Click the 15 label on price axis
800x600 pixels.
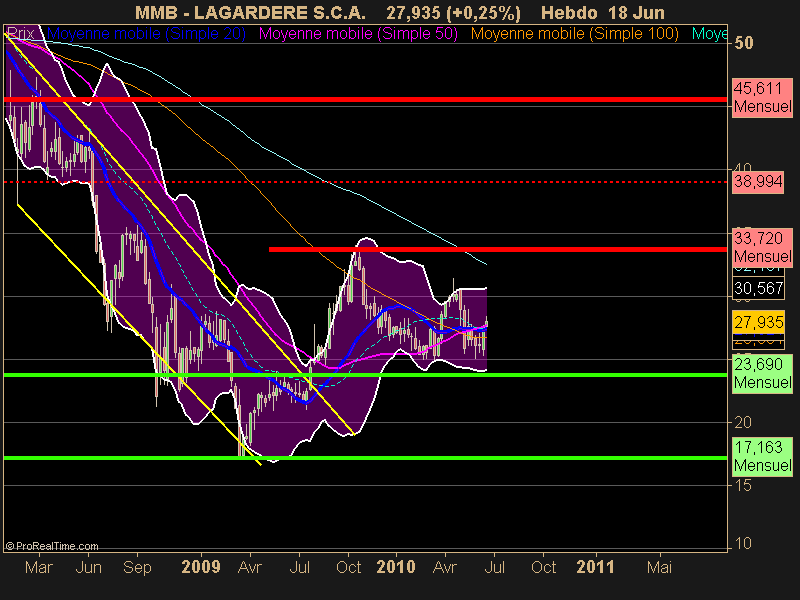(743, 485)
